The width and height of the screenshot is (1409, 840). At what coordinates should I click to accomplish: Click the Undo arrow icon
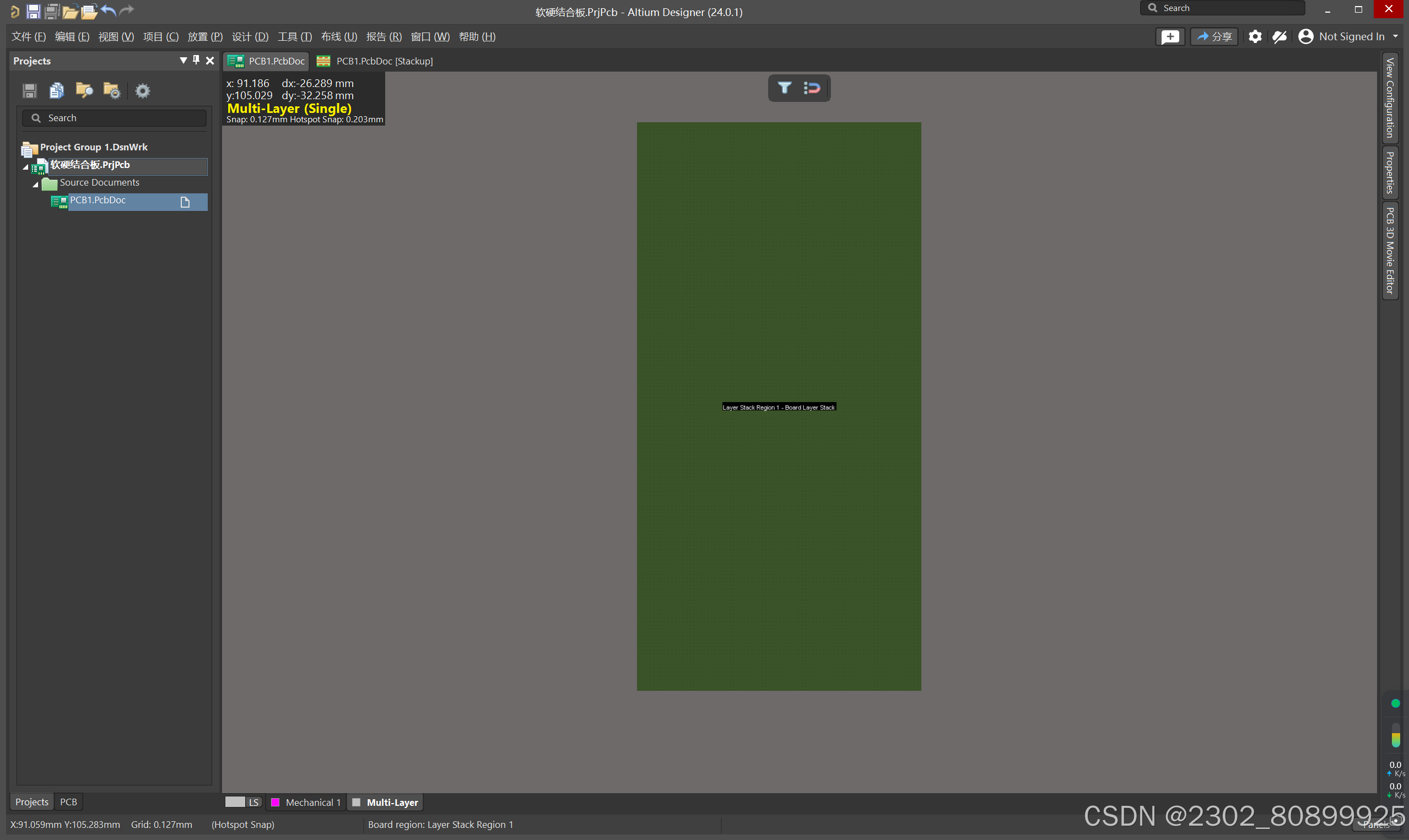[109, 10]
